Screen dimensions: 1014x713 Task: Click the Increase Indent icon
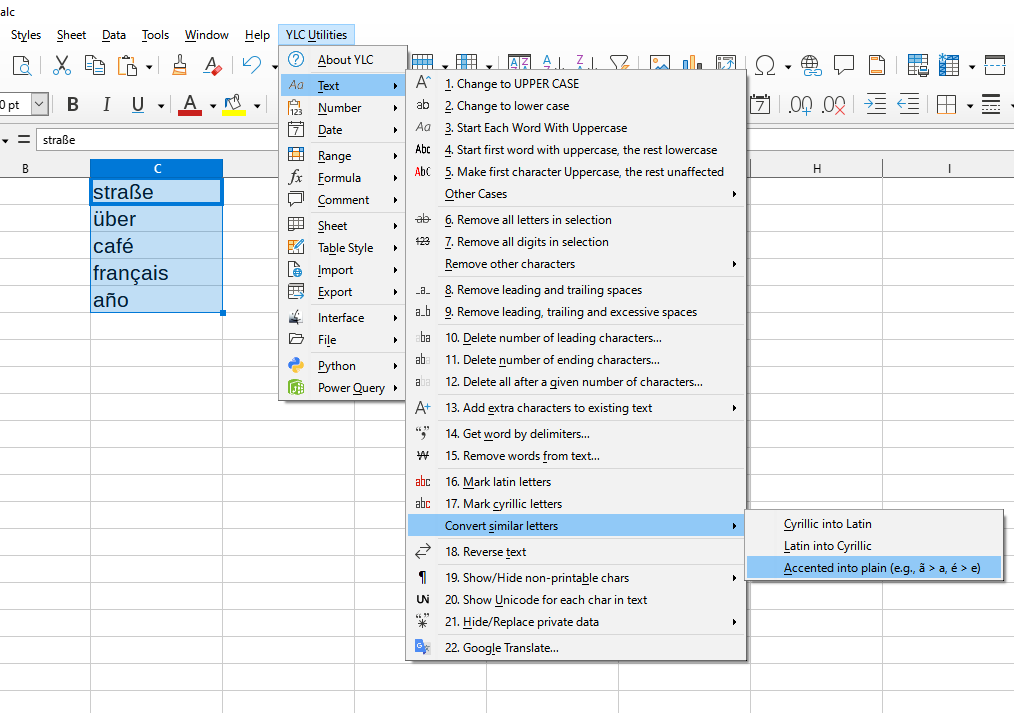pyautogui.click(x=875, y=104)
